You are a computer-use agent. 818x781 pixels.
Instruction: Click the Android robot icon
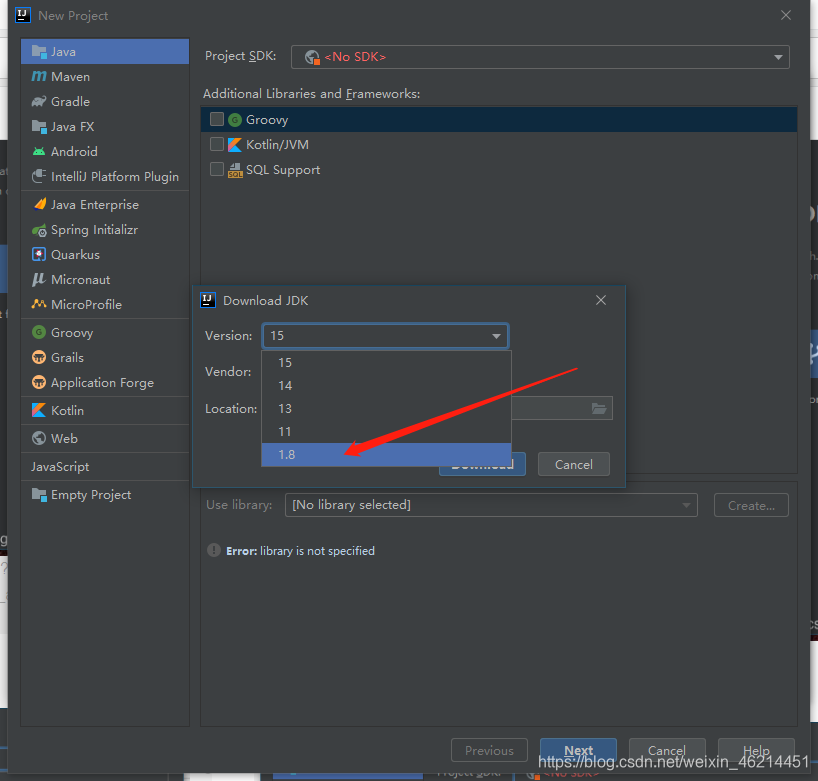click(x=39, y=151)
